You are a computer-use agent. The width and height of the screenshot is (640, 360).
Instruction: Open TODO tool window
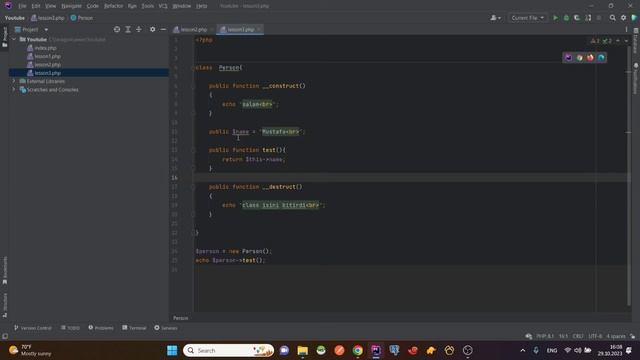click(70, 328)
